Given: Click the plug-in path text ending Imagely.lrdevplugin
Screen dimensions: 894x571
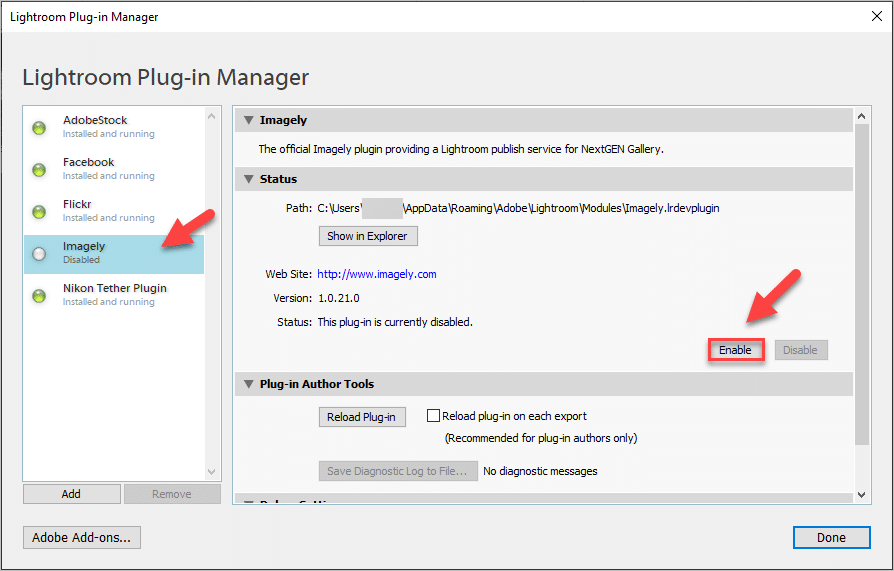Looking at the screenshot, I should tap(518, 208).
